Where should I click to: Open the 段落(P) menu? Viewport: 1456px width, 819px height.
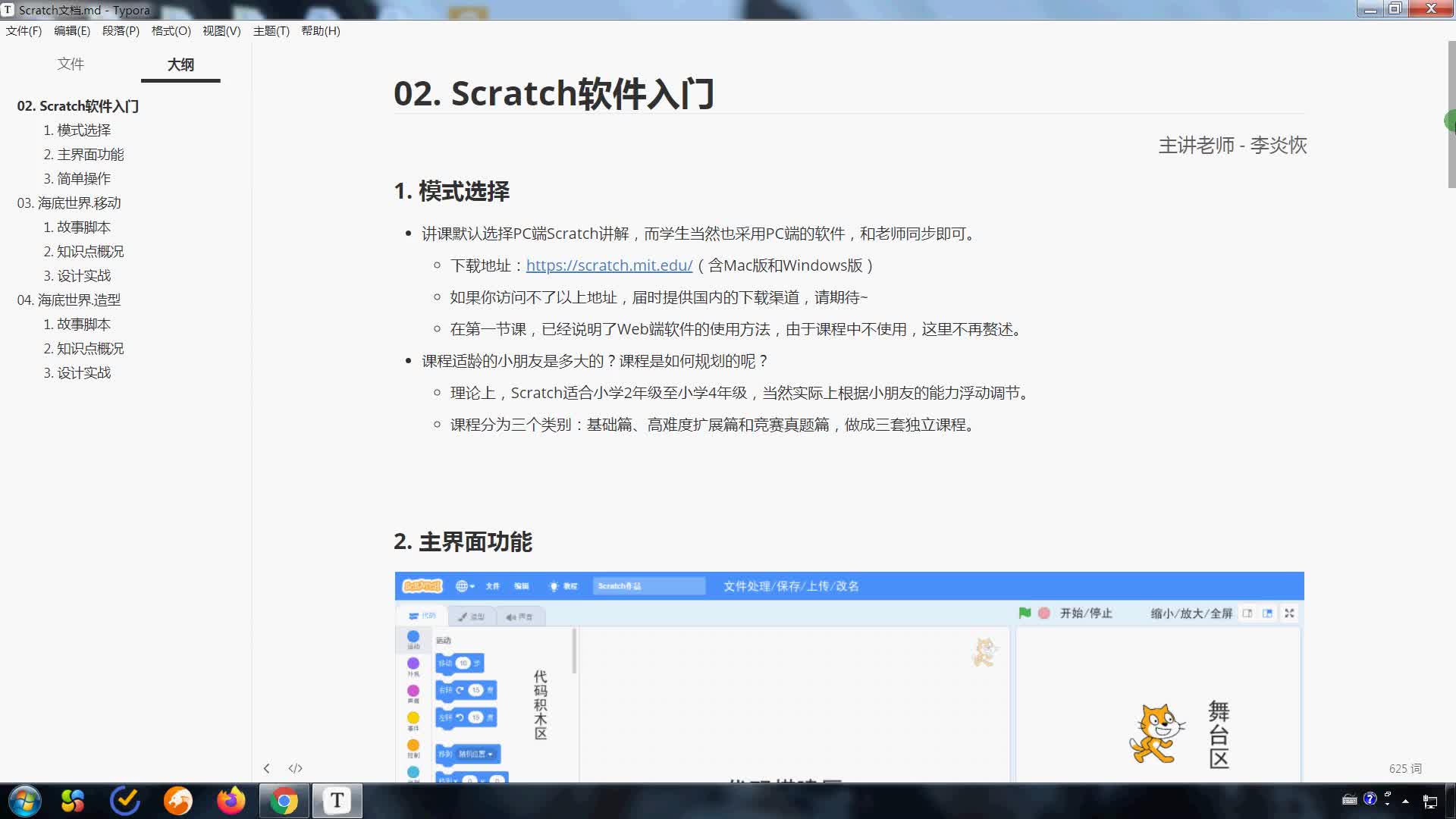click(x=121, y=31)
